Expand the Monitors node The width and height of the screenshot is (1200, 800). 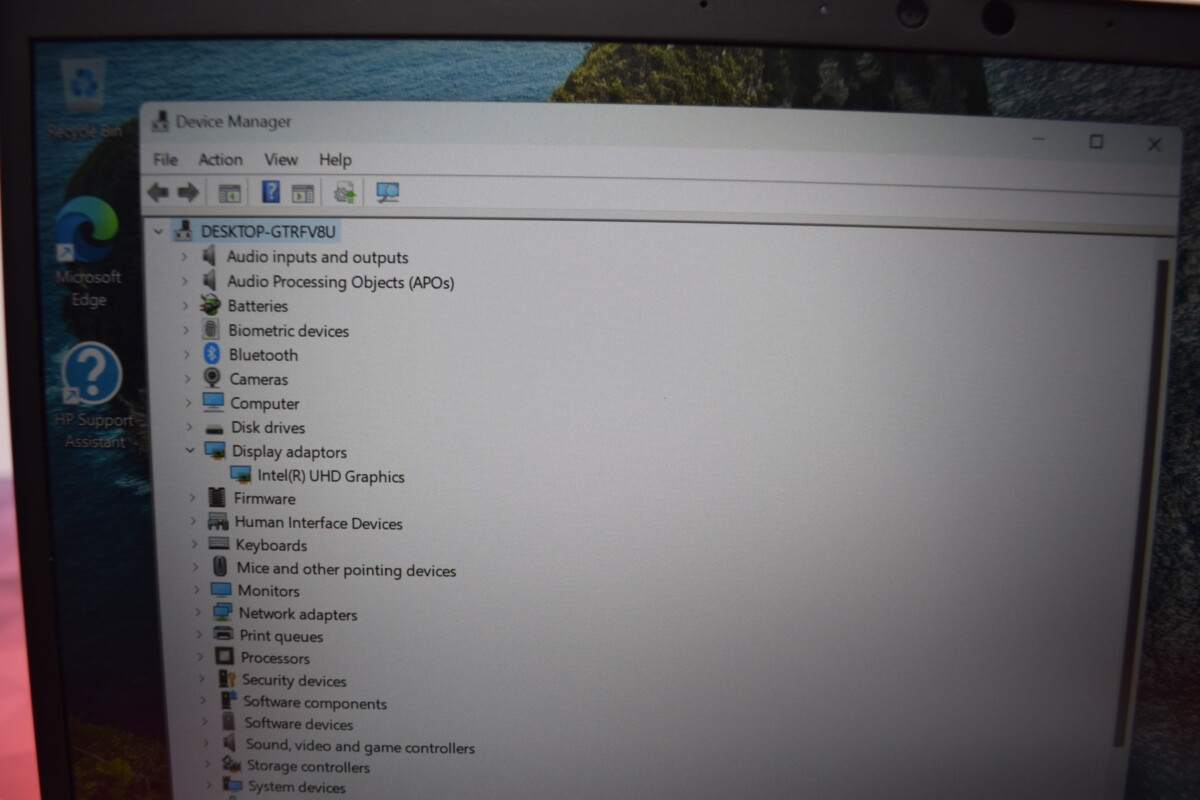[196, 590]
